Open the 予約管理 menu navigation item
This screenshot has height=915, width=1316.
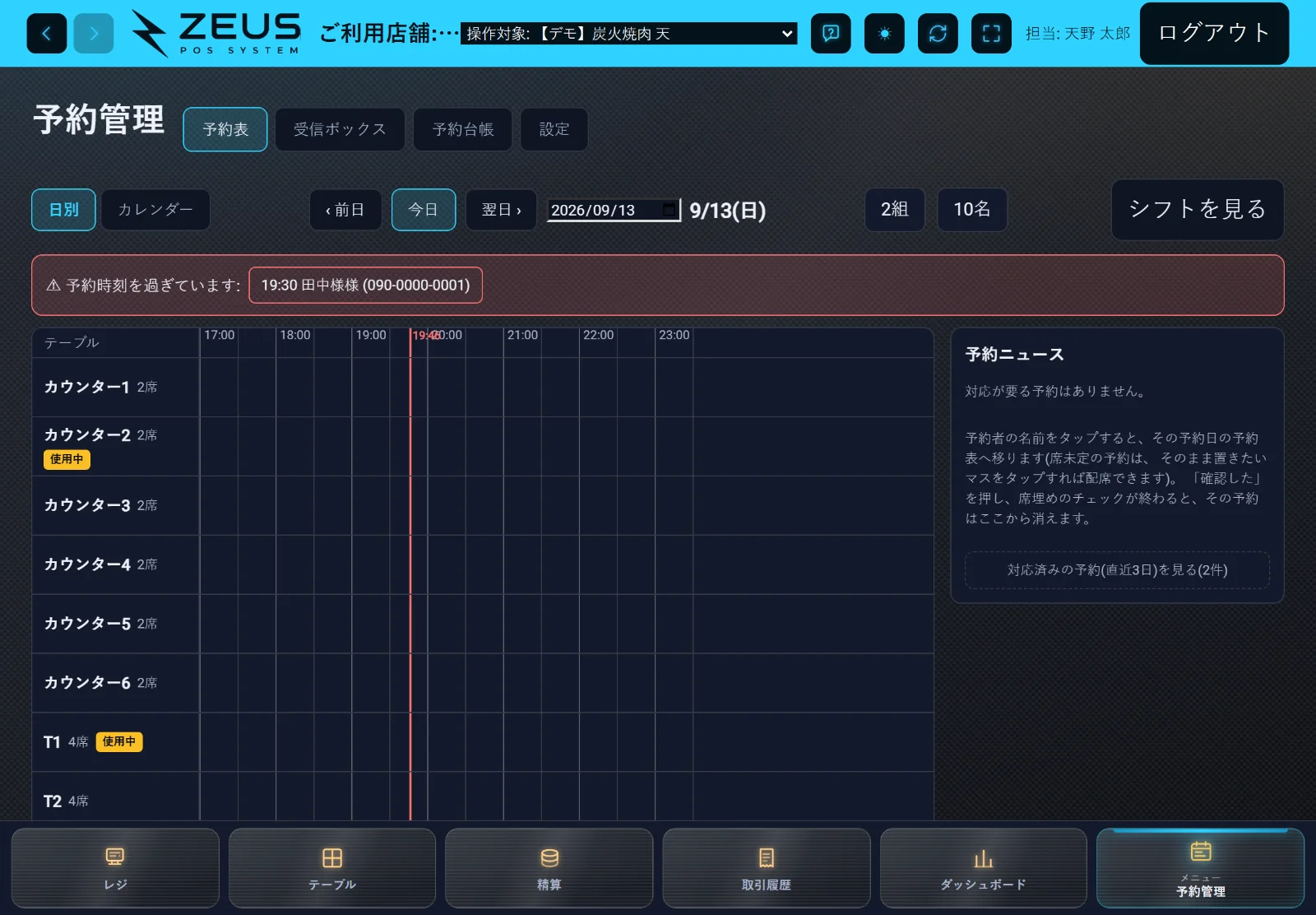(x=1201, y=868)
